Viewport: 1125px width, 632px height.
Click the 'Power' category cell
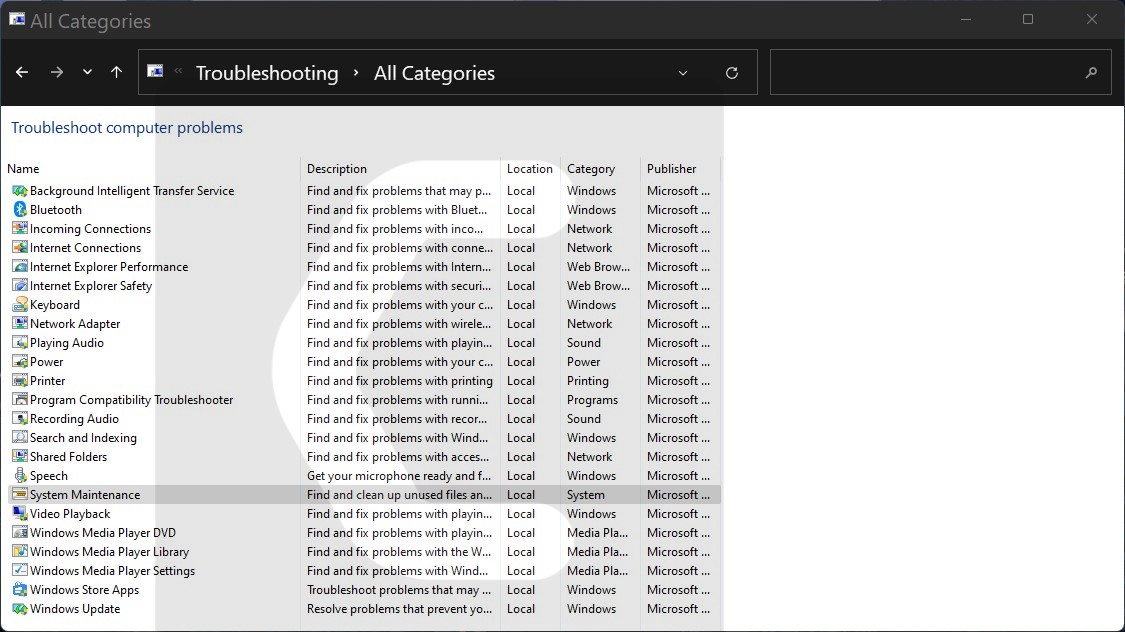pyautogui.click(x=583, y=362)
